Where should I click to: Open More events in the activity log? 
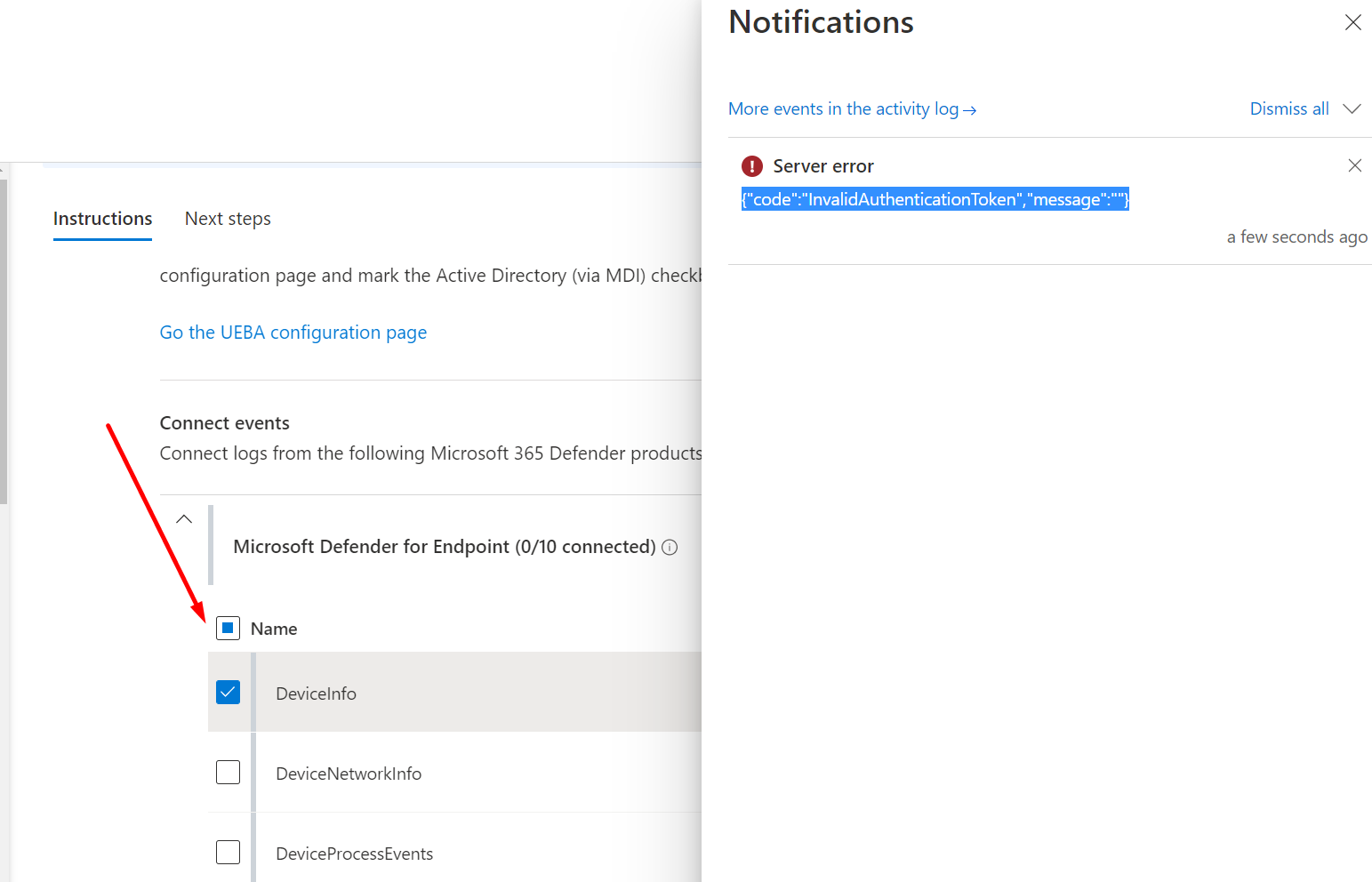click(x=843, y=108)
